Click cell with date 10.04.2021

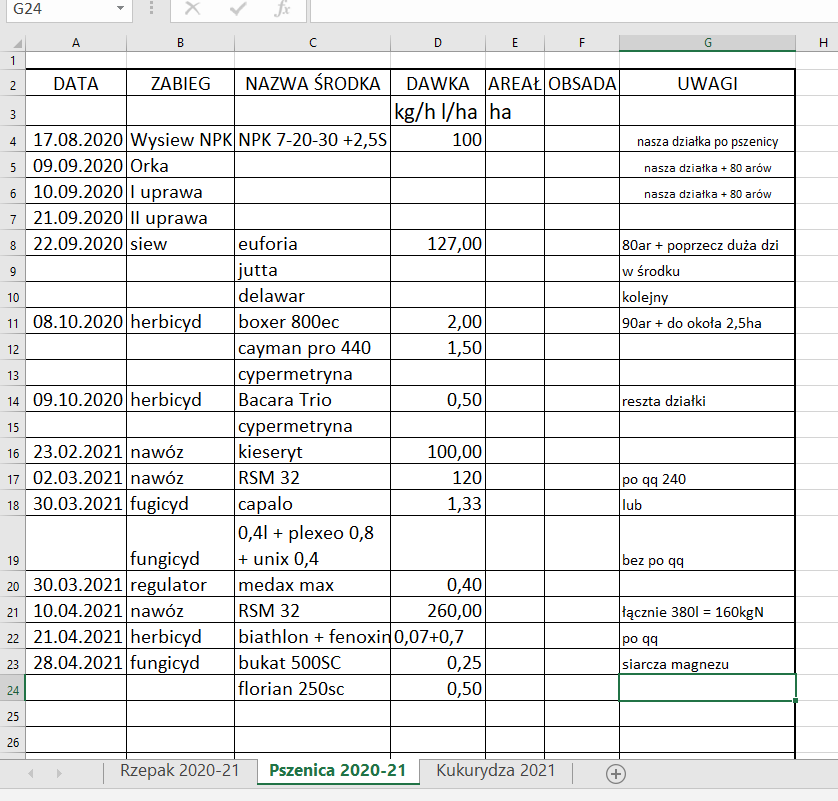tap(76, 610)
